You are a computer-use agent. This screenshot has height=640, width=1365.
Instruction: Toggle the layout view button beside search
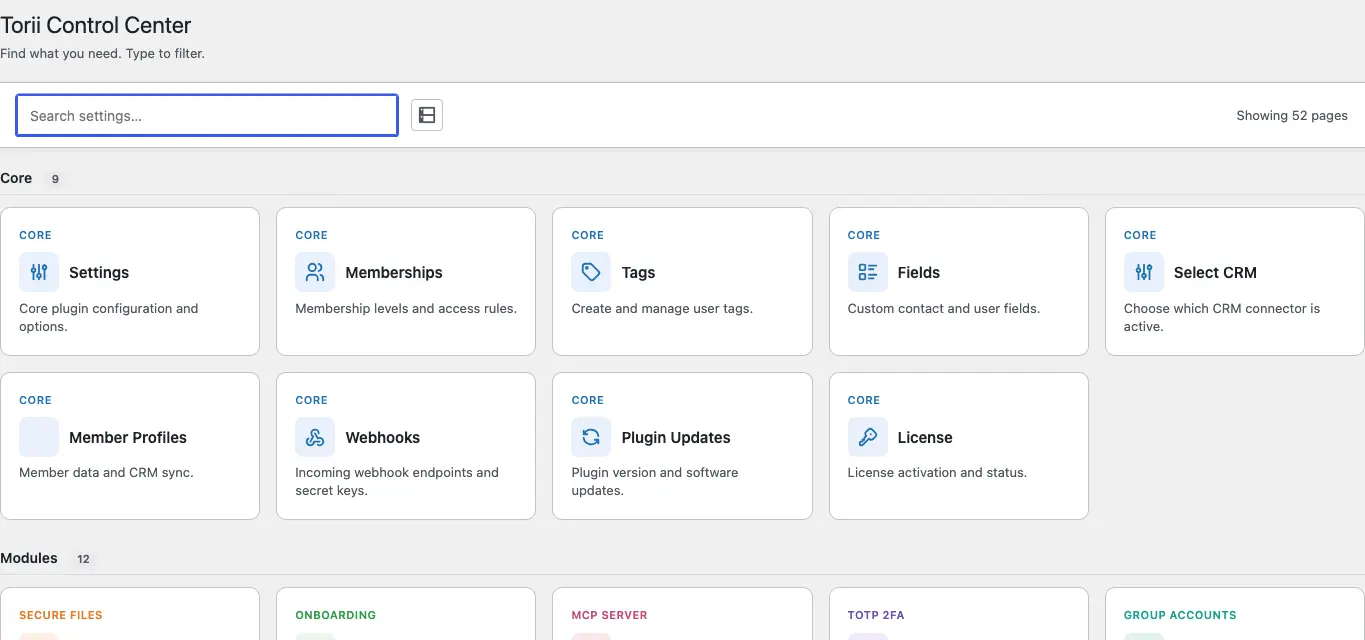[427, 115]
